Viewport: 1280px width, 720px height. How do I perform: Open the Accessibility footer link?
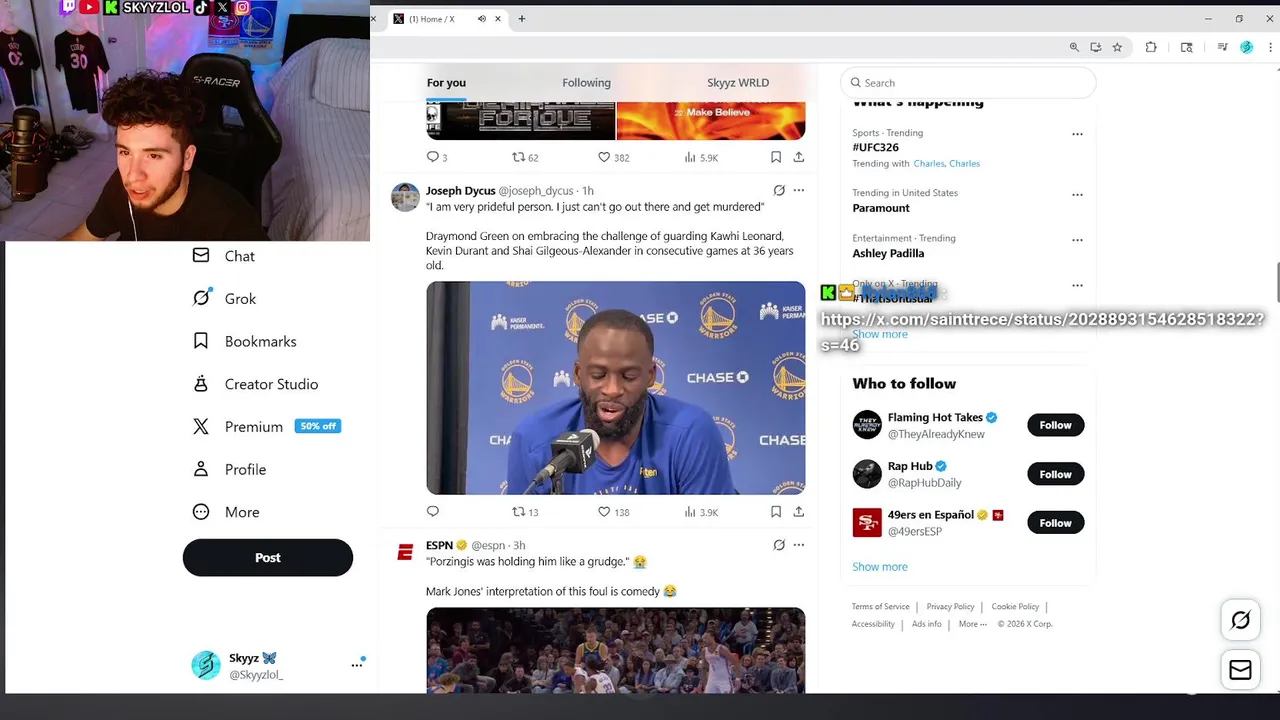[x=873, y=624]
